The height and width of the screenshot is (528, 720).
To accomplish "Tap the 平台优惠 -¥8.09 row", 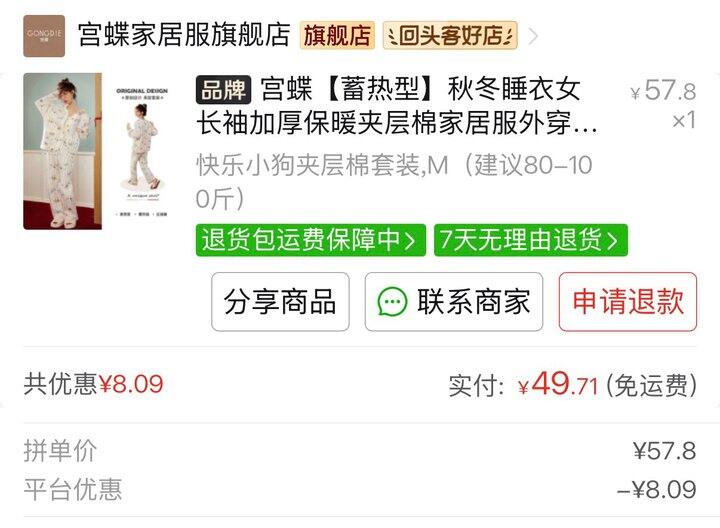I will pyautogui.click(x=360, y=489).
